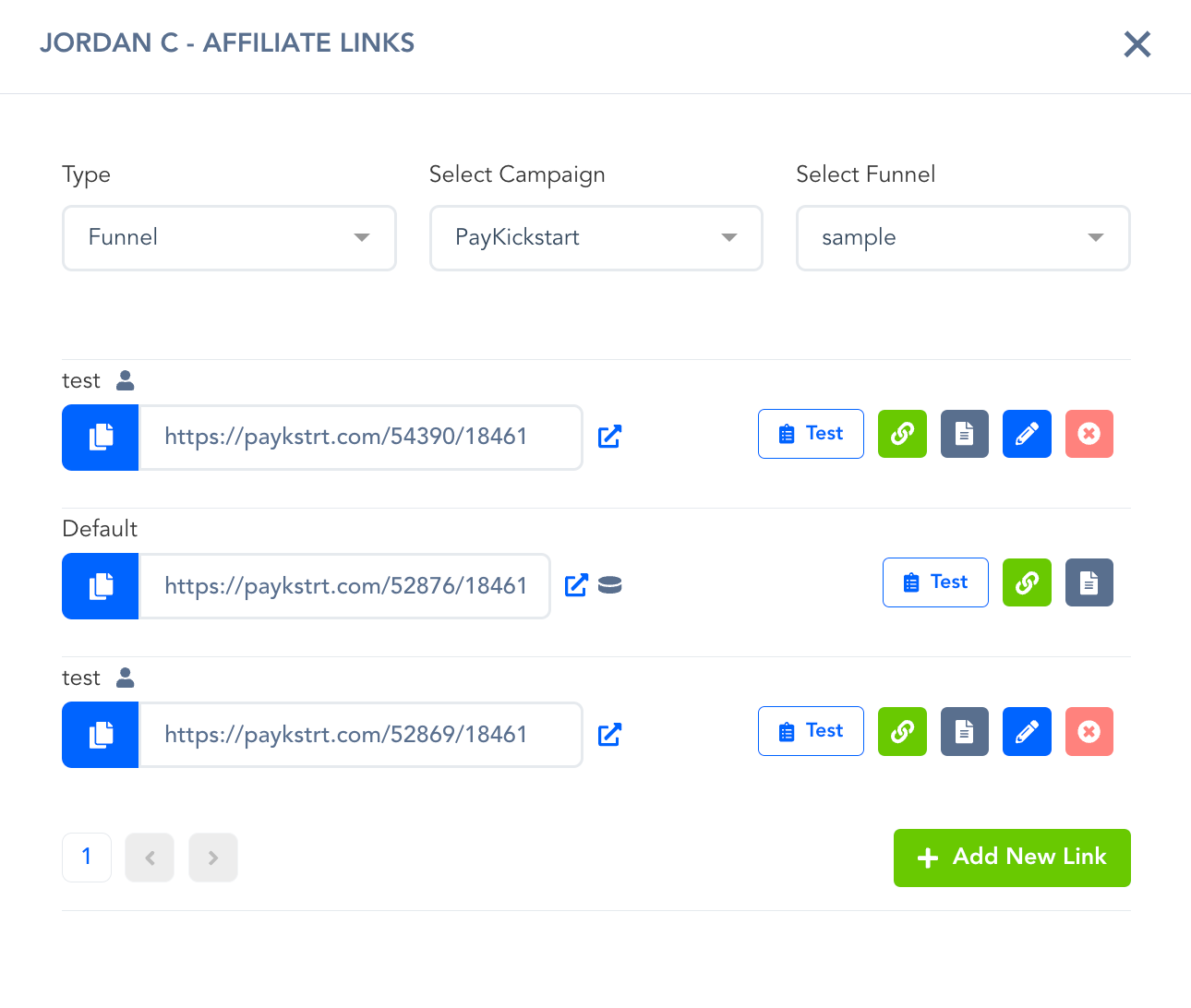Image resolution: width=1191 pixels, height=1008 pixels.
Task: Click the Add New Link button
Action: (1012, 858)
